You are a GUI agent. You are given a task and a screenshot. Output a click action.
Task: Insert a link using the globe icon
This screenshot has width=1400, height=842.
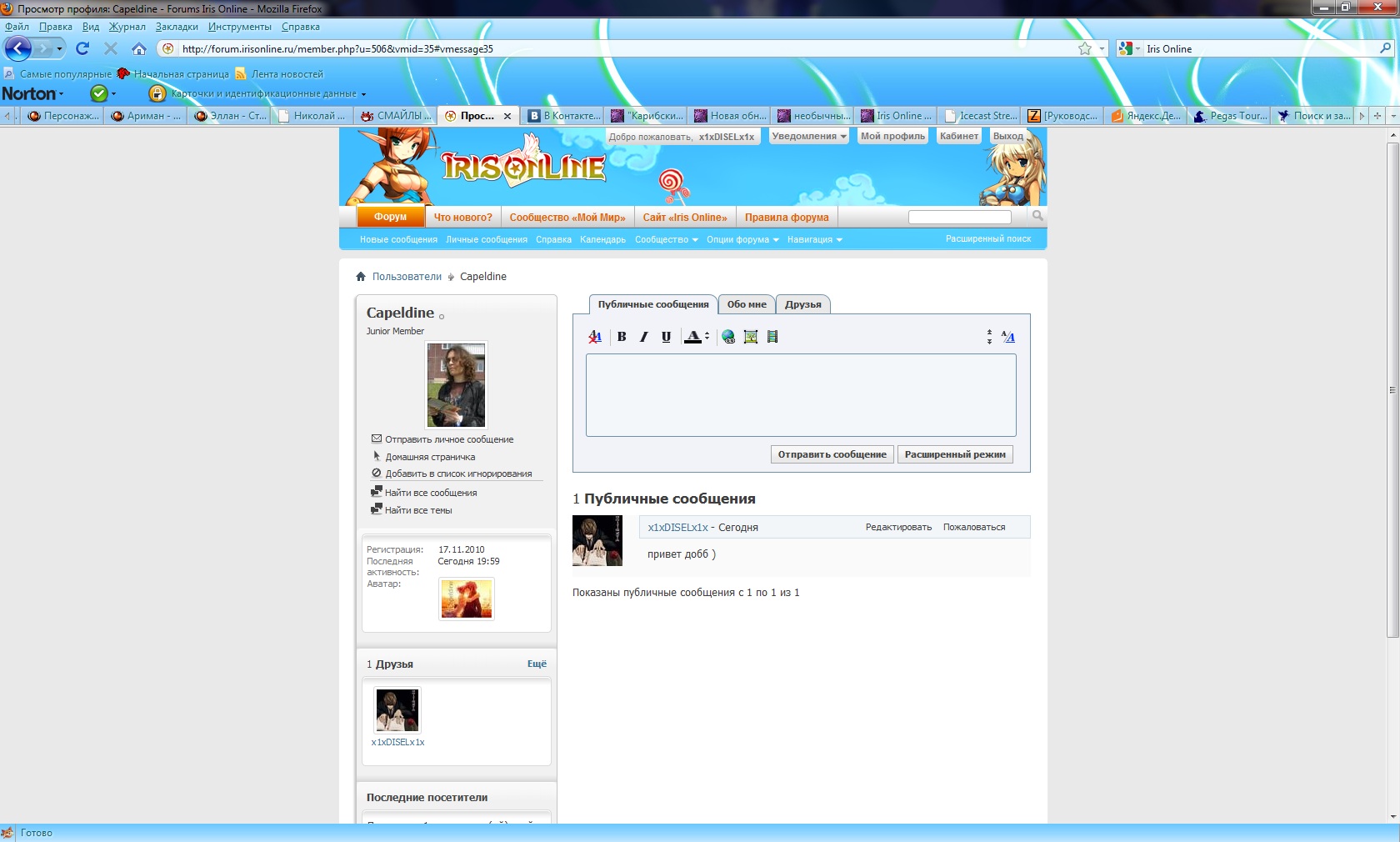click(728, 337)
